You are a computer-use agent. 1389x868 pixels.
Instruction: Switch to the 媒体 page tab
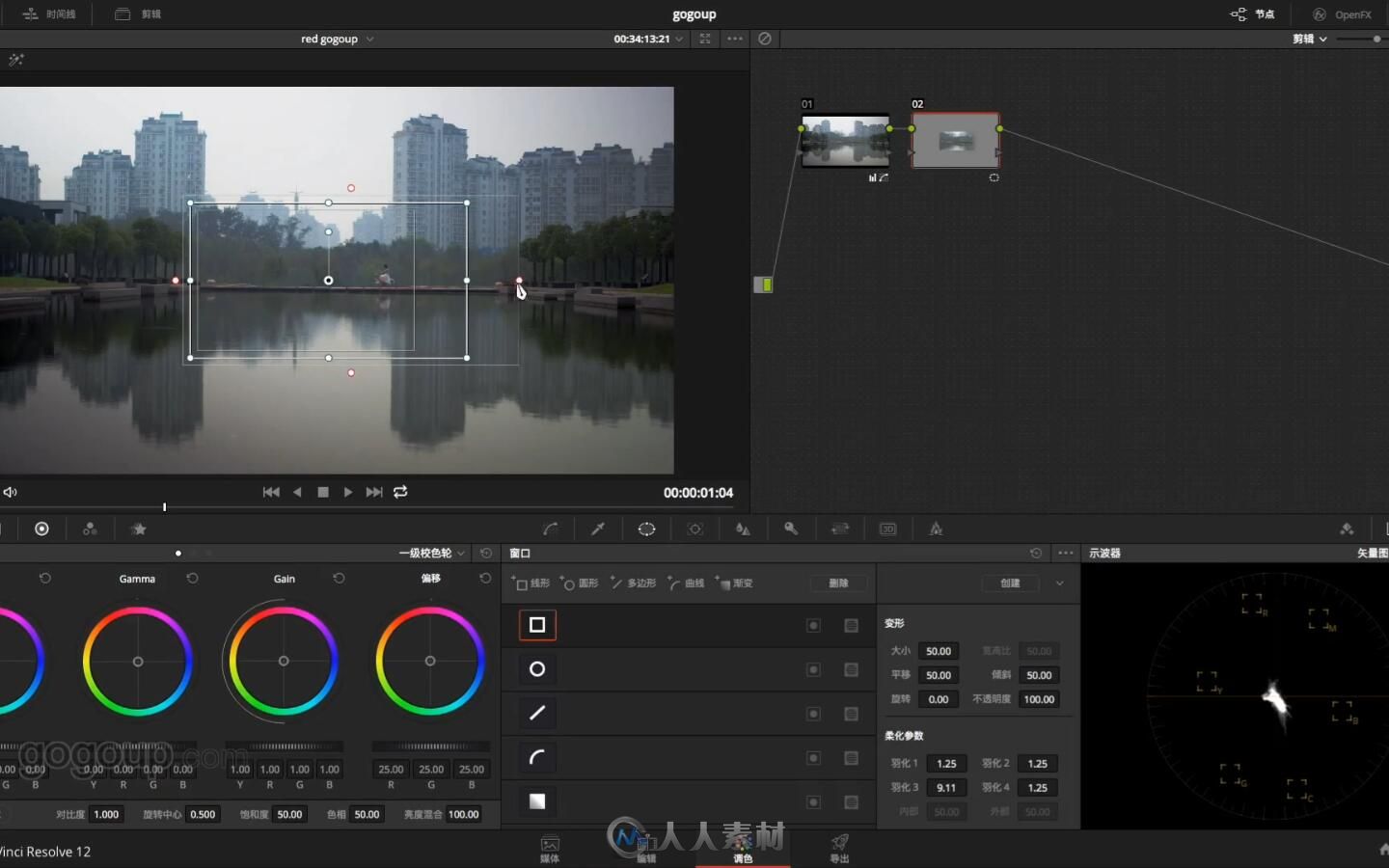click(550, 848)
